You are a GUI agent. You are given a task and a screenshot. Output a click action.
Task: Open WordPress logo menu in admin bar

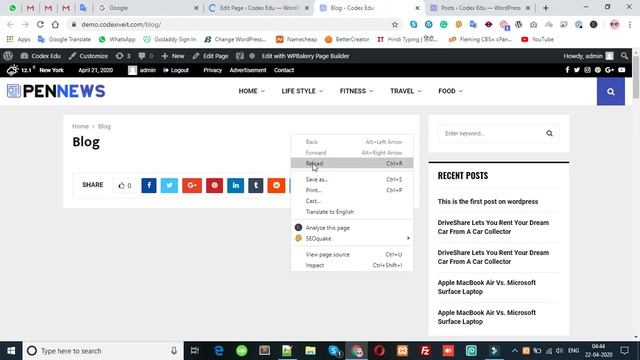[8, 56]
